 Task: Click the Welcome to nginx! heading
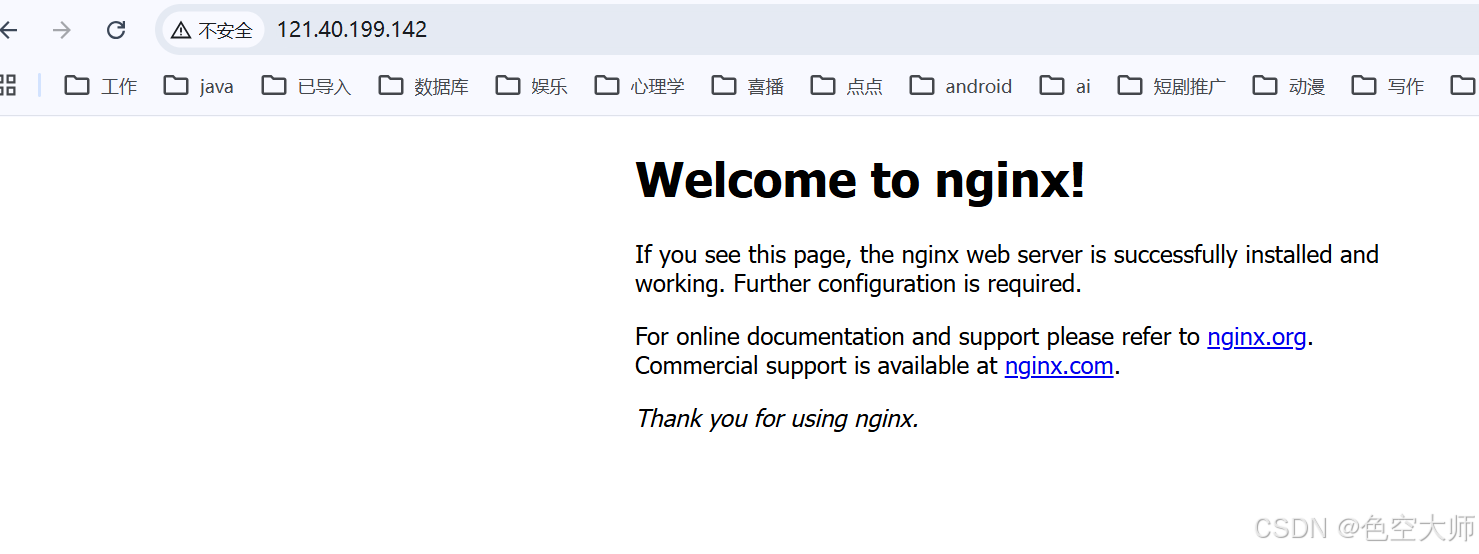point(860,181)
